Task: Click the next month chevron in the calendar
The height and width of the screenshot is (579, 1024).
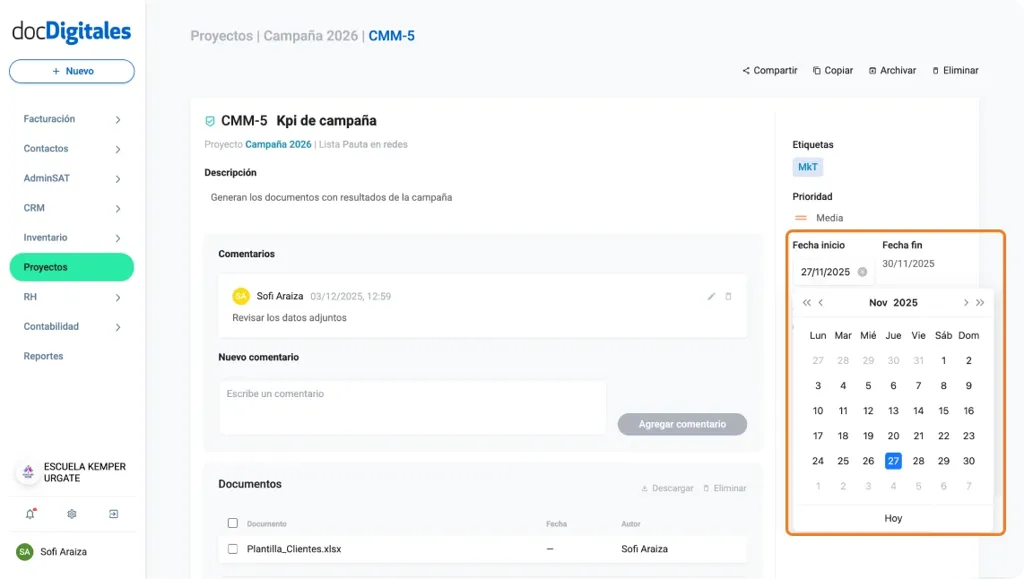Action: [966, 302]
